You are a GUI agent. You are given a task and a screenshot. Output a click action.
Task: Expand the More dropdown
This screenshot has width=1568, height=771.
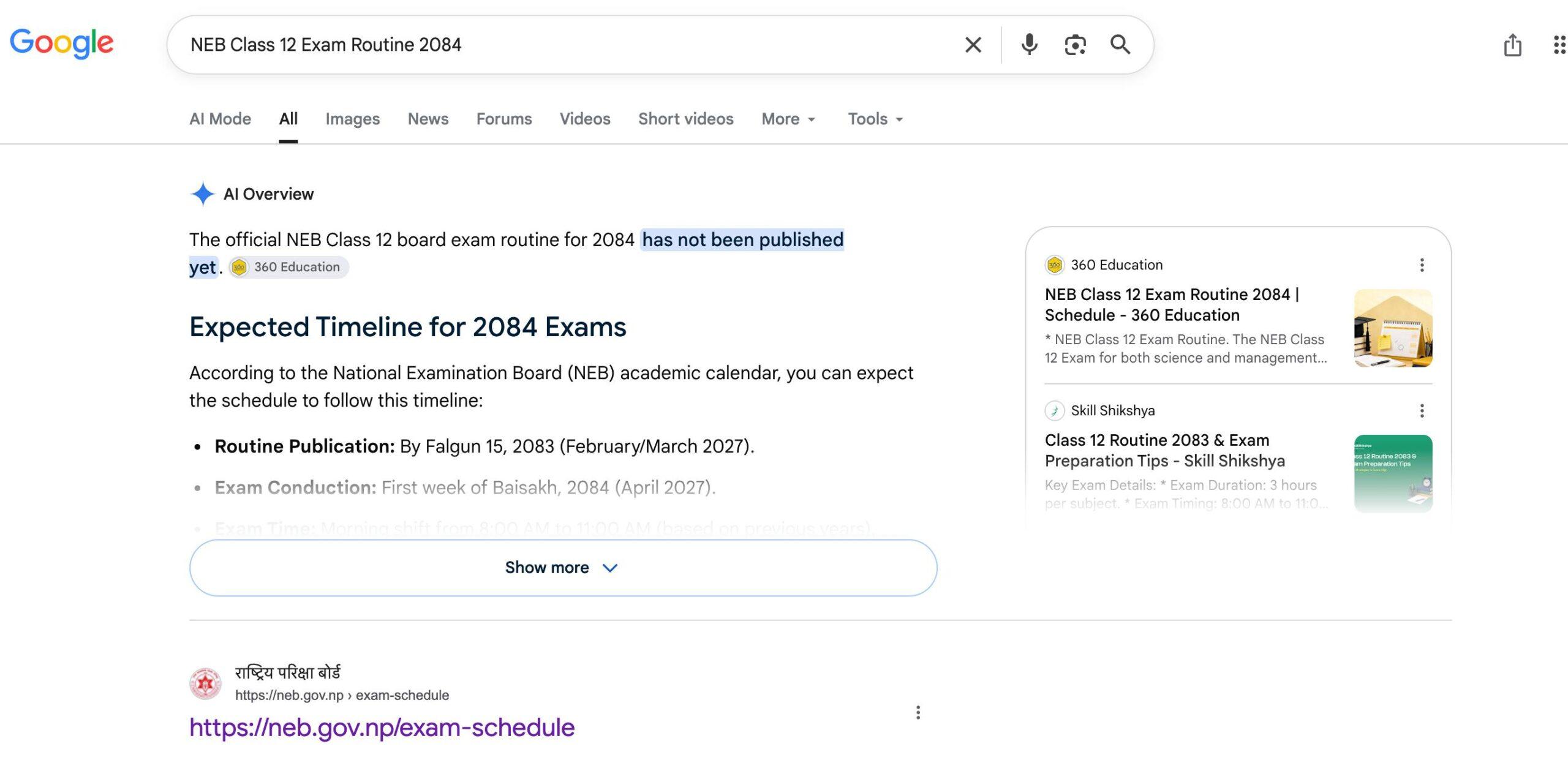(x=788, y=119)
